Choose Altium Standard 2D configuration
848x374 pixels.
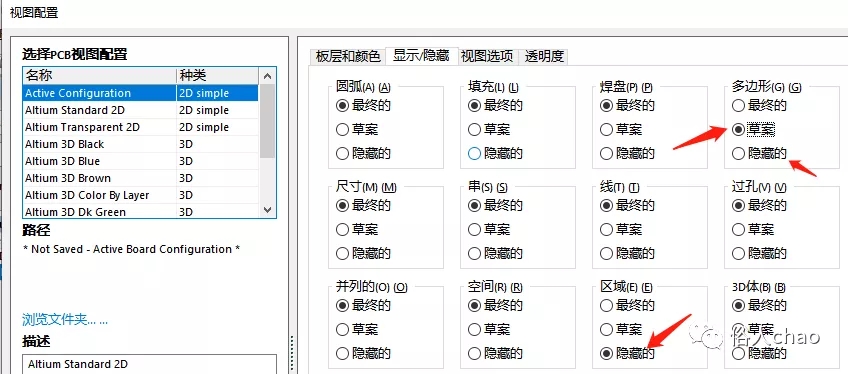pyautogui.click(x=141, y=110)
